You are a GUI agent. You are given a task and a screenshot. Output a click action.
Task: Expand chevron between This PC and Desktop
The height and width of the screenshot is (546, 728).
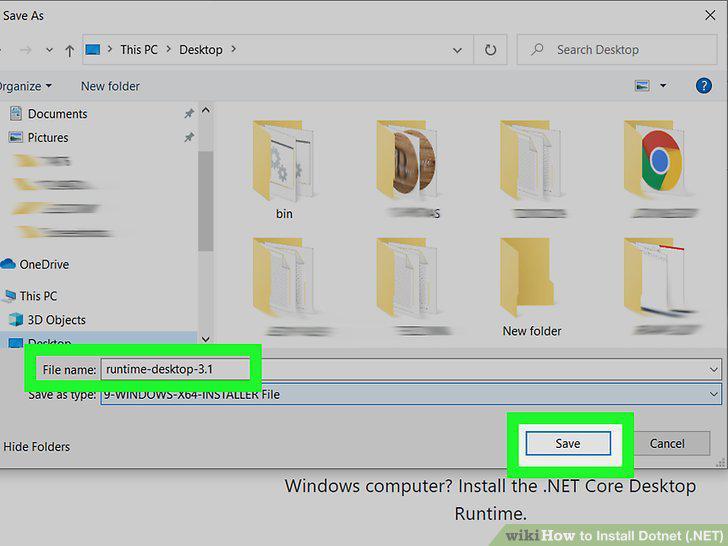pyautogui.click(x=169, y=49)
